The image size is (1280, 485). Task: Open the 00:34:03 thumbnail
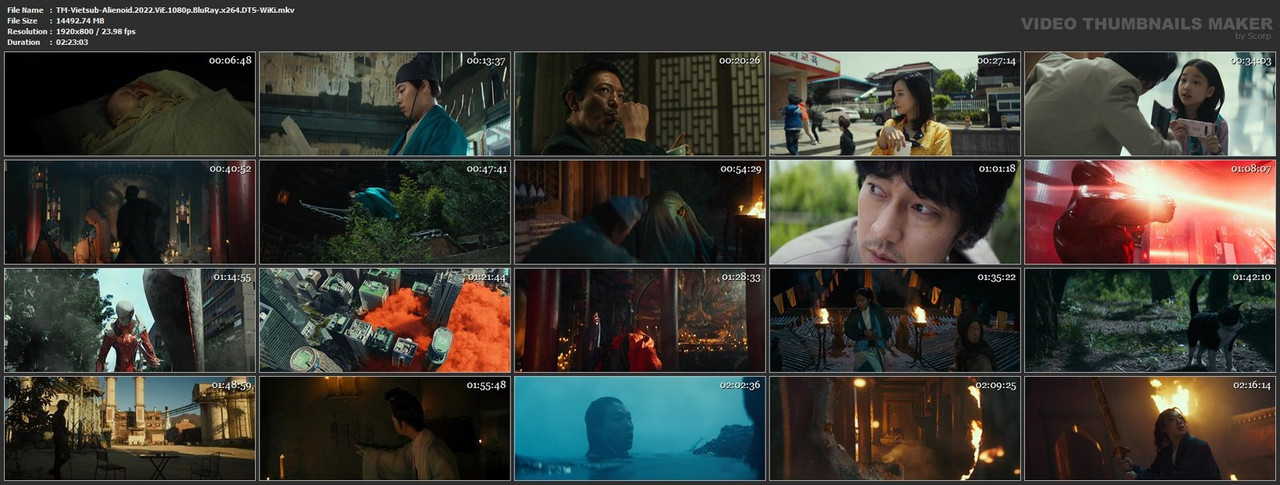(1150, 104)
